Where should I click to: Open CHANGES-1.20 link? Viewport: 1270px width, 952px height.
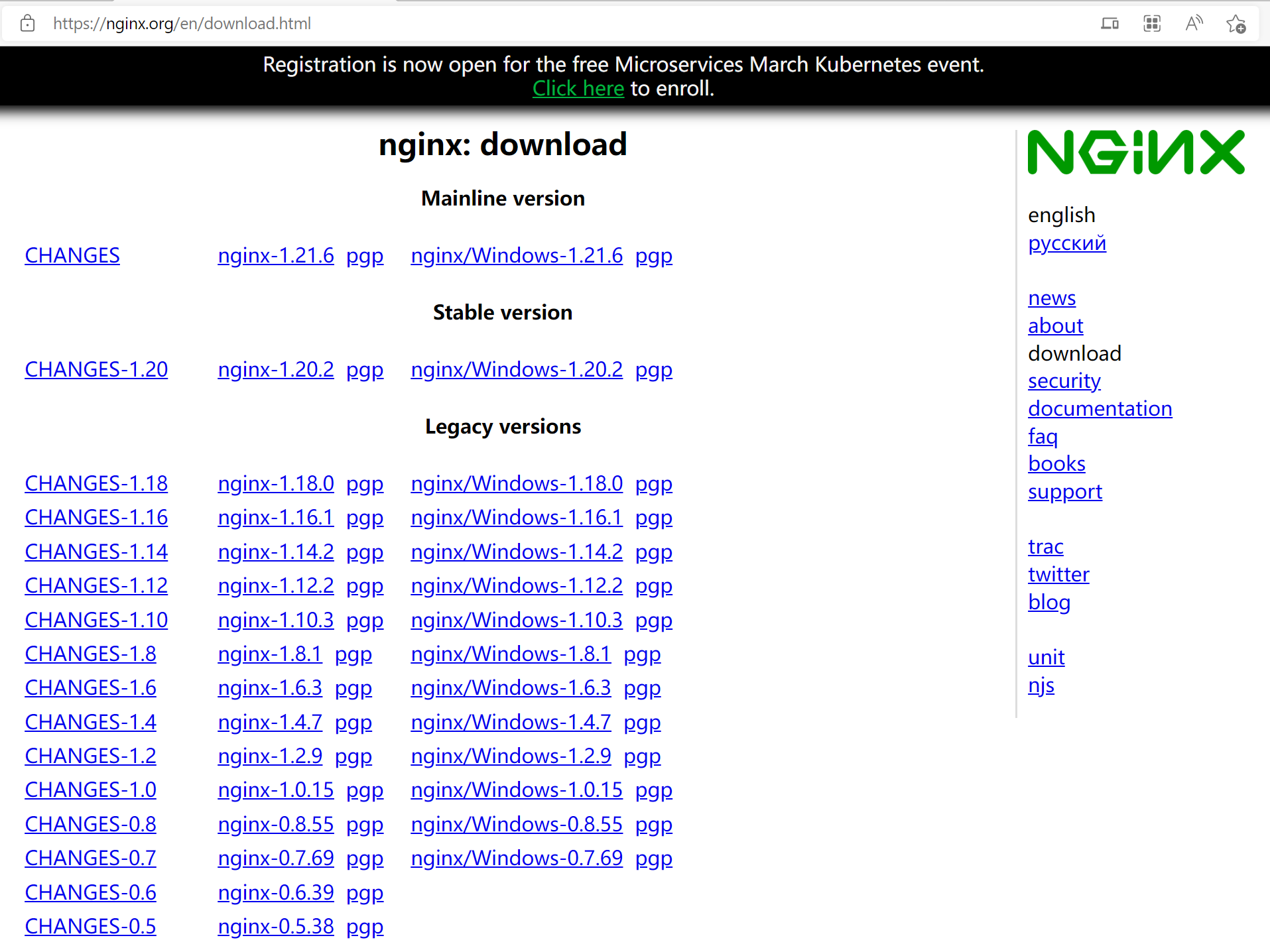[96, 369]
